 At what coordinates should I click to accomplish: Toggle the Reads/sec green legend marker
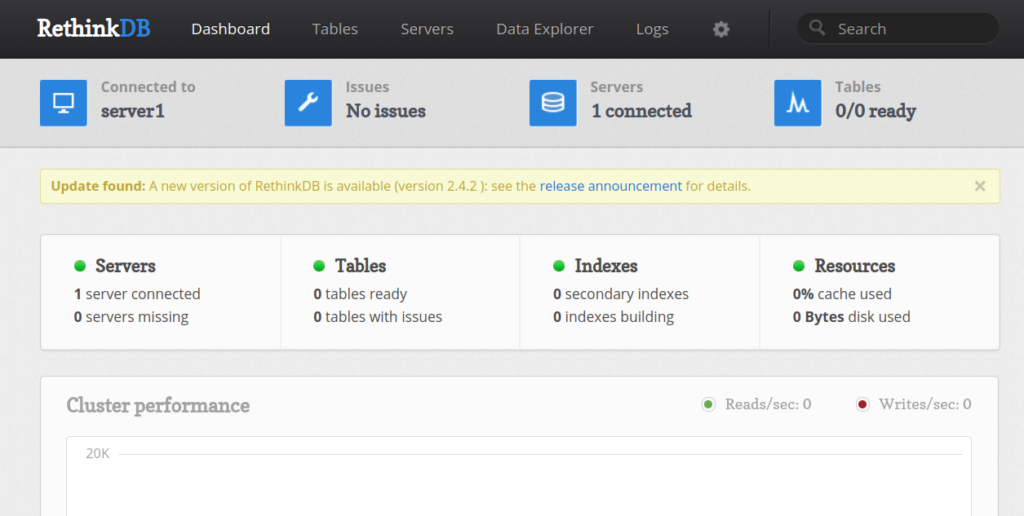709,404
